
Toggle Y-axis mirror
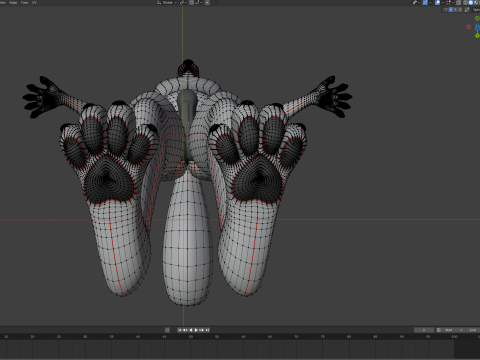click(x=455, y=10)
